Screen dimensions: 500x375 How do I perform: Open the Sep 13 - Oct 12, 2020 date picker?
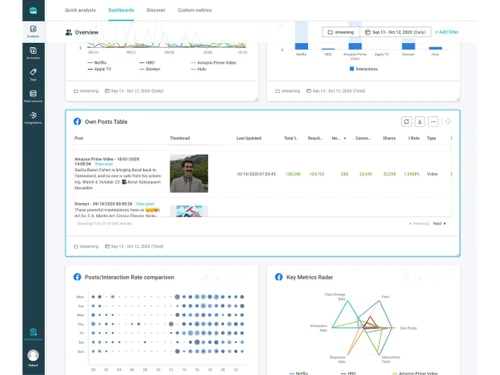395,32
